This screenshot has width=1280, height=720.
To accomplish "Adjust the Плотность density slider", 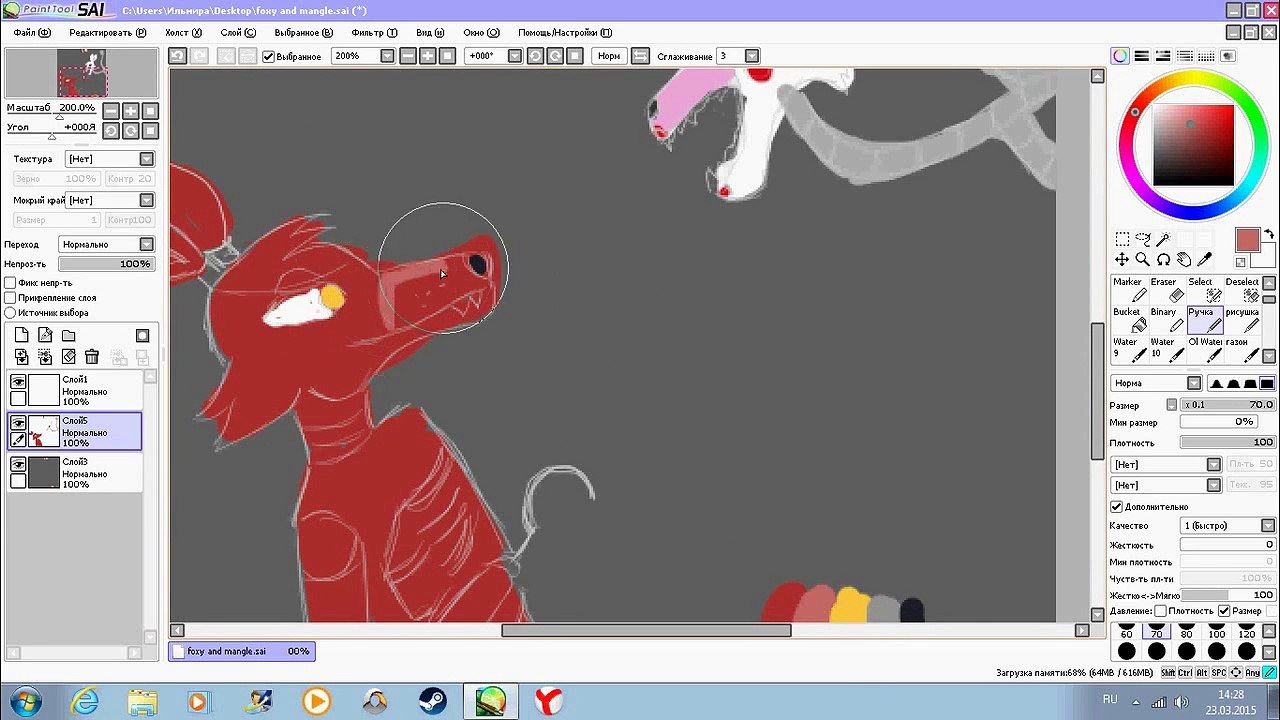I will [1227, 442].
